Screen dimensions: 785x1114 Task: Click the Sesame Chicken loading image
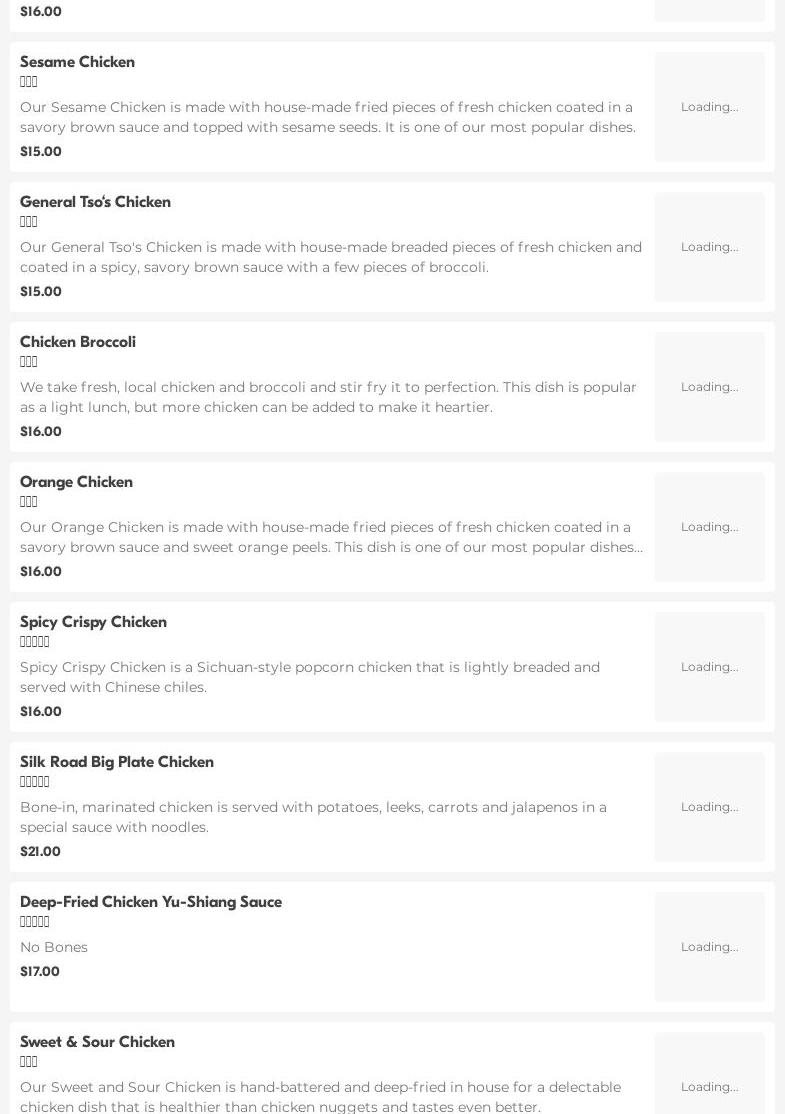click(709, 107)
